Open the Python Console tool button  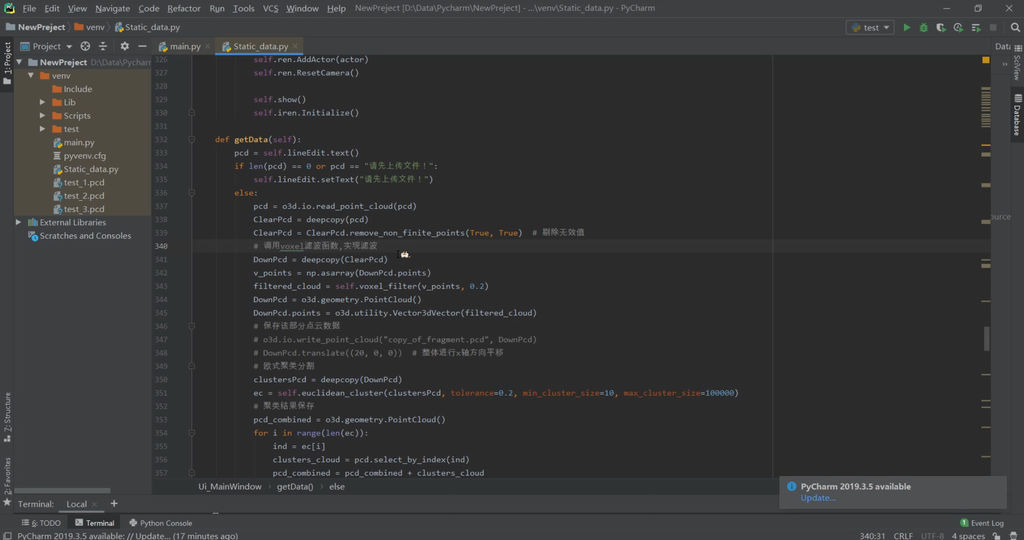[160, 523]
